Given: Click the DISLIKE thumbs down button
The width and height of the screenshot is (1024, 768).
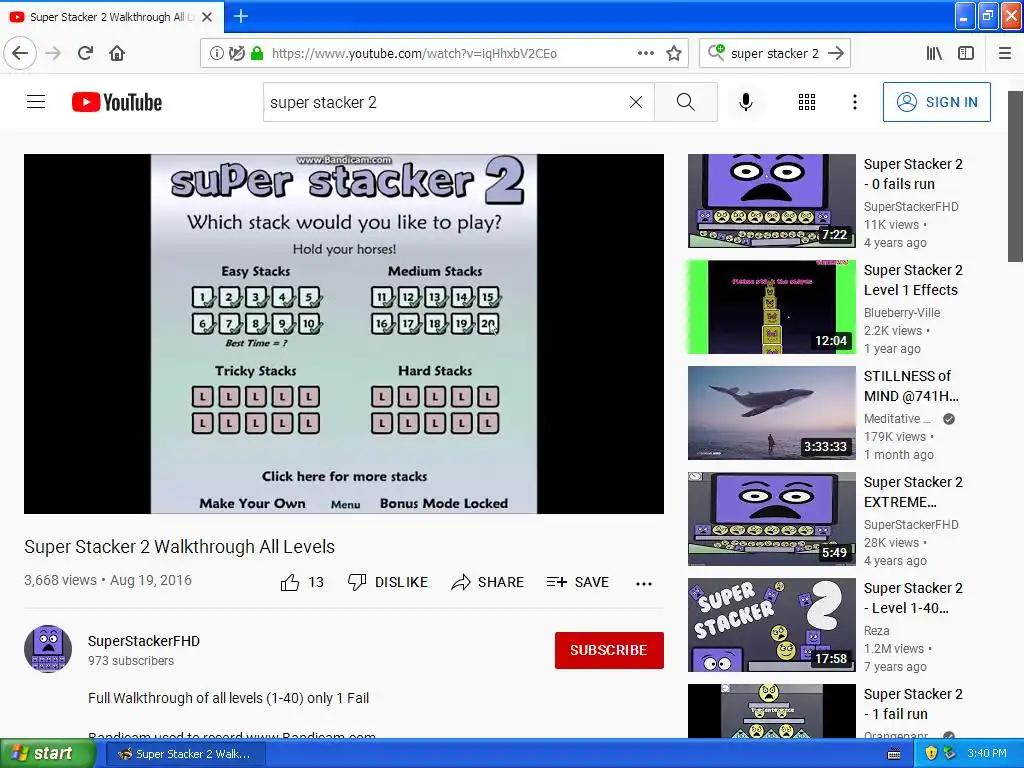Looking at the screenshot, I should [388, 582].
